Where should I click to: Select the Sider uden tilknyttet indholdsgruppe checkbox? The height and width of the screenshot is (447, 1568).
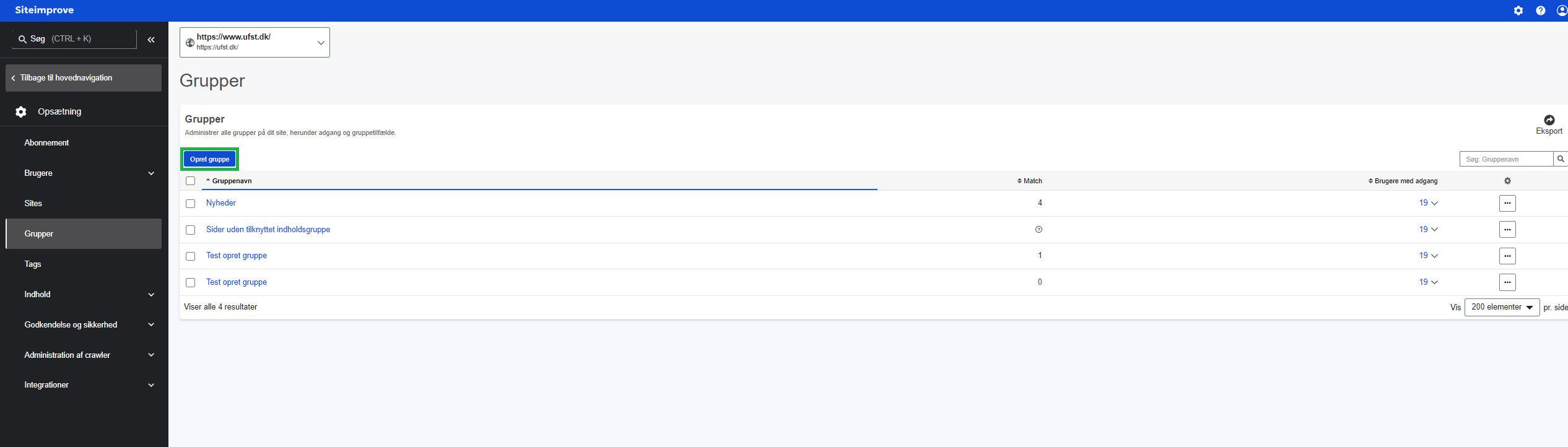point(191,230)
